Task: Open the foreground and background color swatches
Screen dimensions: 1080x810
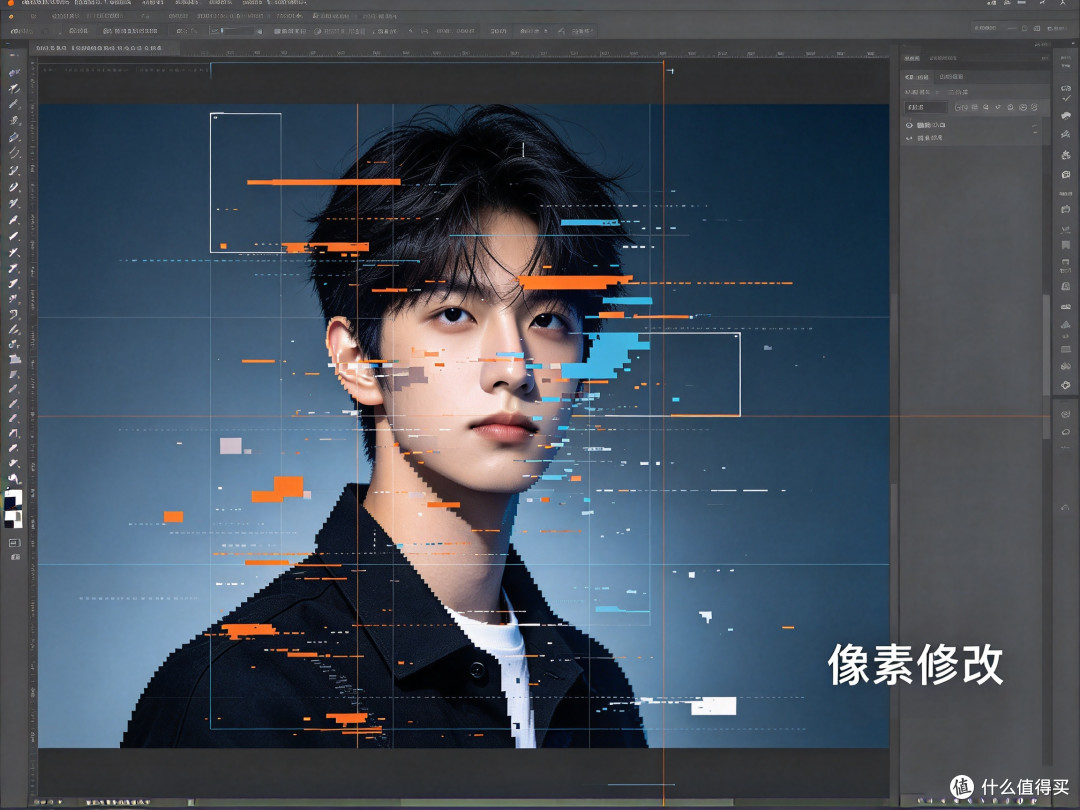Action: pos(14,508)
